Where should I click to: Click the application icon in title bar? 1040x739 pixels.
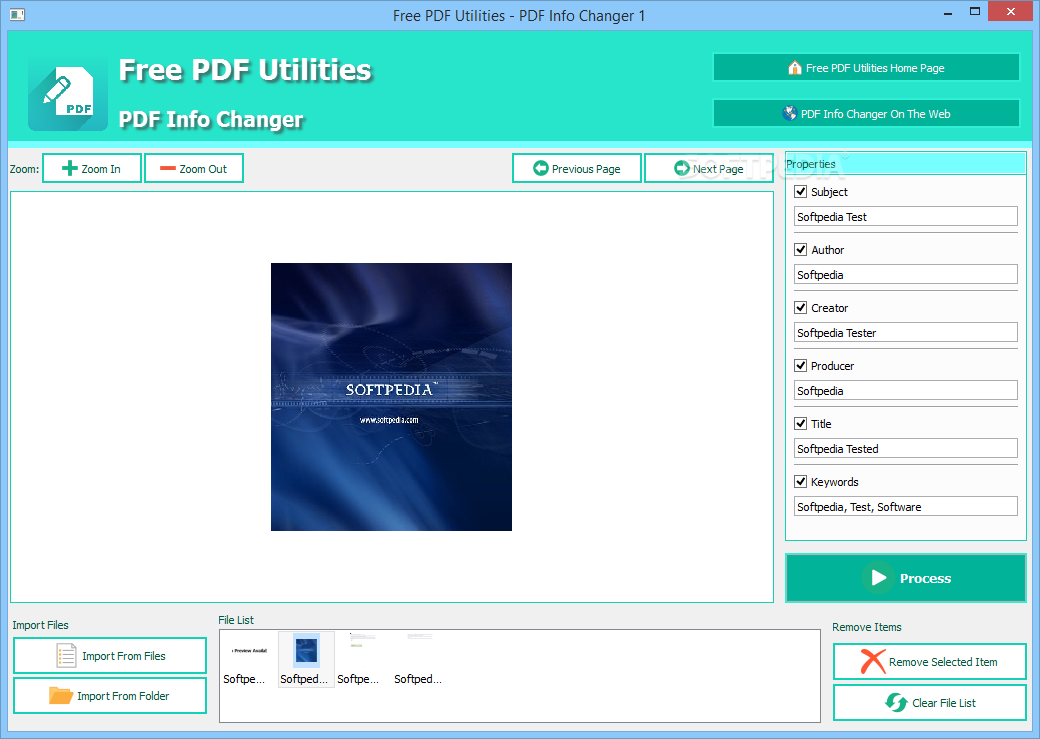[x=17, y=14]
